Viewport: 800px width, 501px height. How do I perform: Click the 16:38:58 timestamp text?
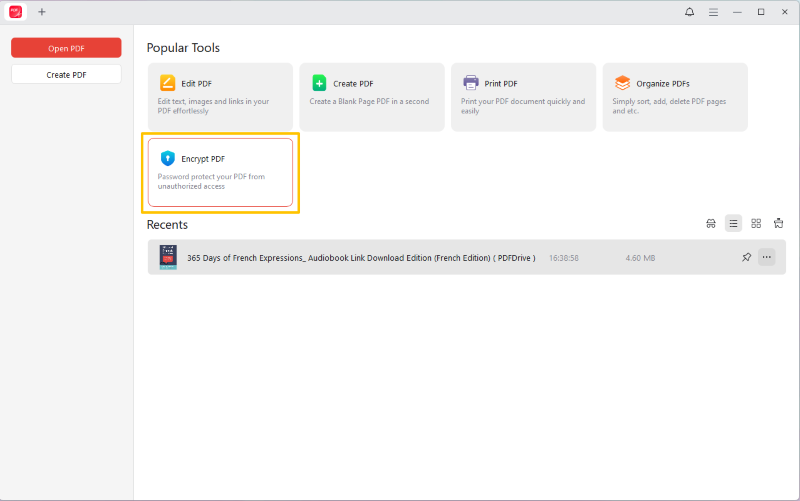coord(564,258)
